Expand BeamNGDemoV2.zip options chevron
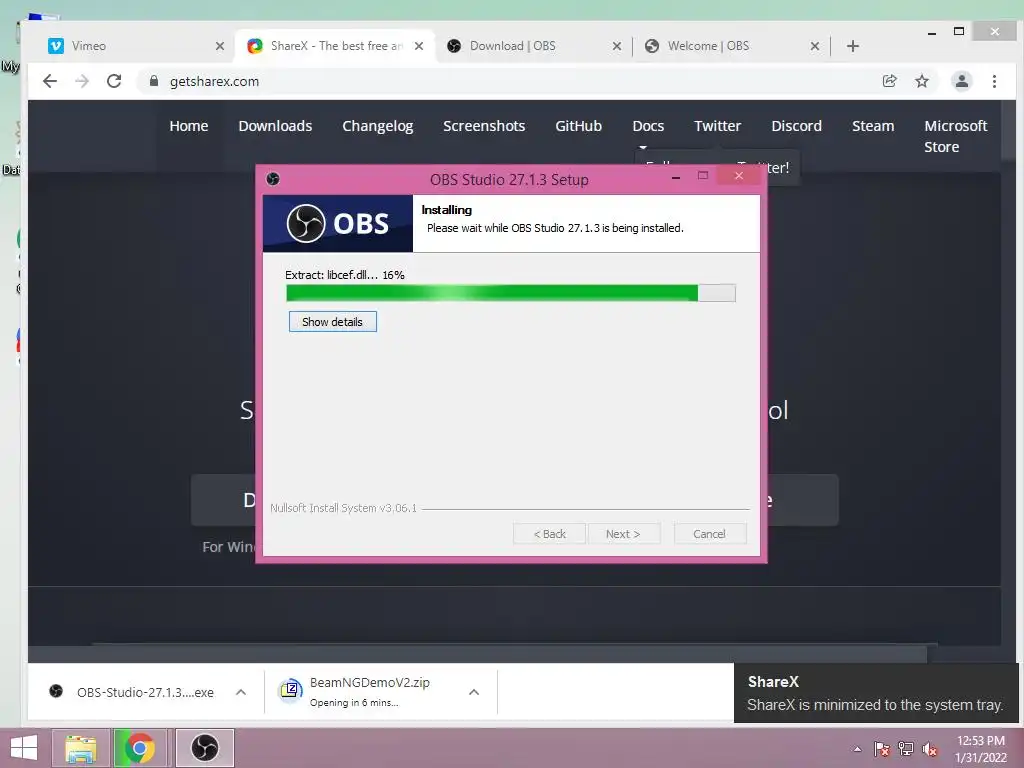This screenshot has height=768, width=1024. tap(474, 692)
